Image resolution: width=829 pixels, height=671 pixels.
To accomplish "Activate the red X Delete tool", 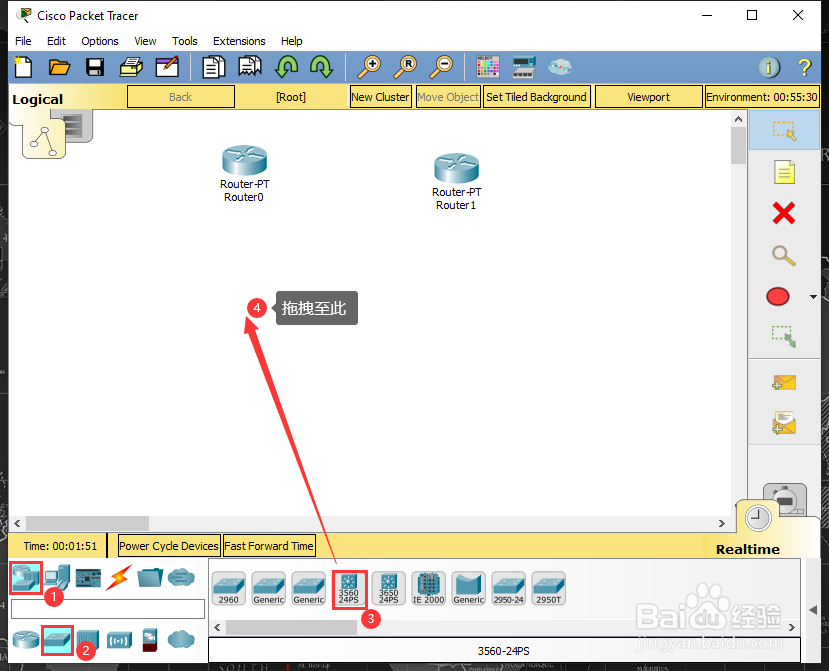I will click(x=784, y=214).
